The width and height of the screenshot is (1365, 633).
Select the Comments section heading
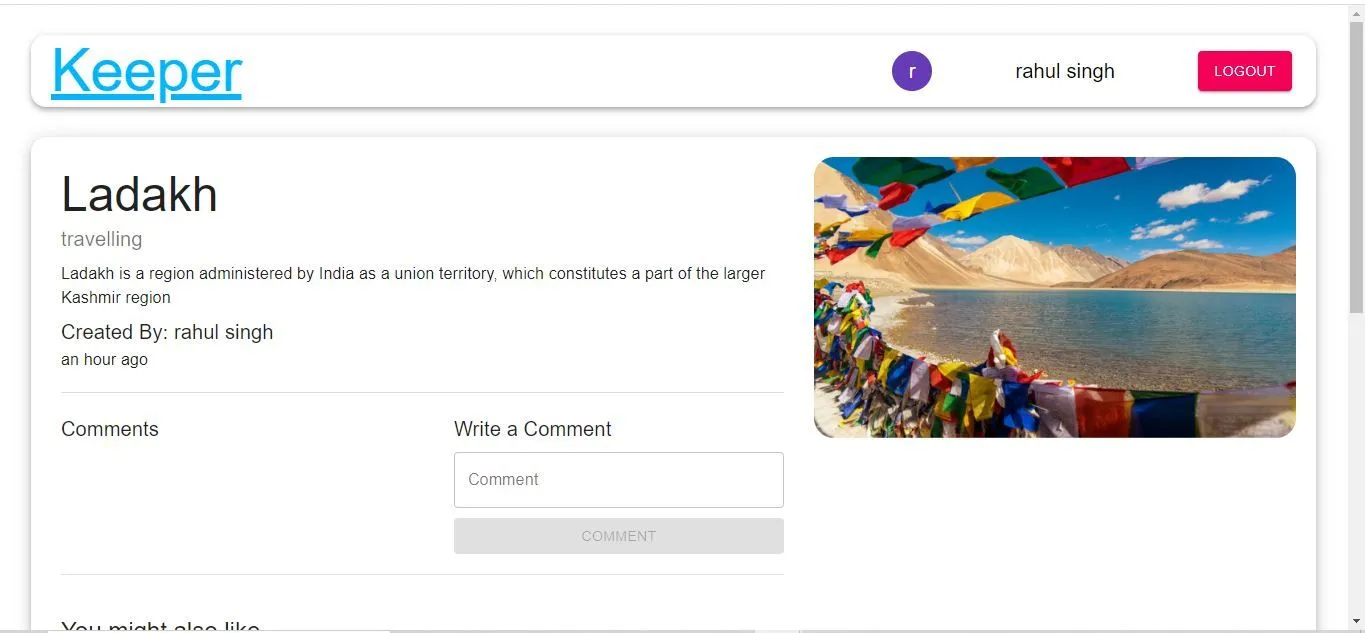click(110, 429)
